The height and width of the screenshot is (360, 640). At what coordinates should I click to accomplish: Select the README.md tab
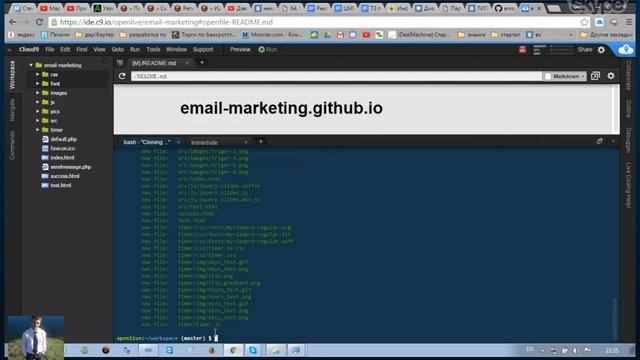tap(154, 63)
